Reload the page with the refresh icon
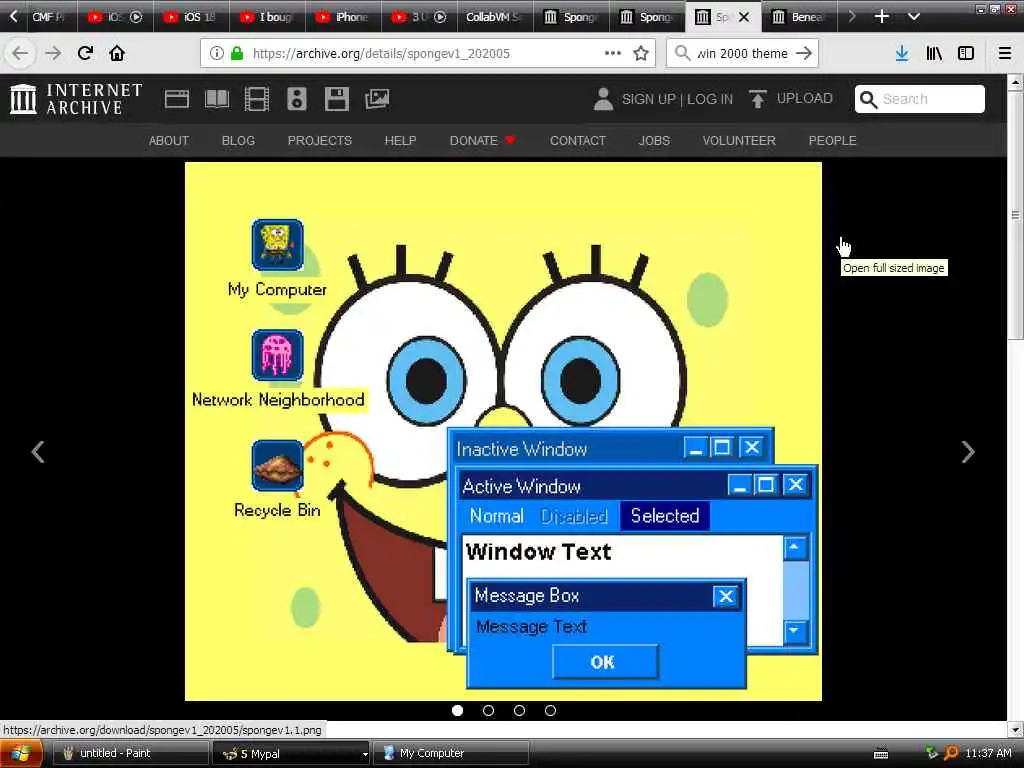Viewport: 1024px width, 768px height. [x=85, y=53]
